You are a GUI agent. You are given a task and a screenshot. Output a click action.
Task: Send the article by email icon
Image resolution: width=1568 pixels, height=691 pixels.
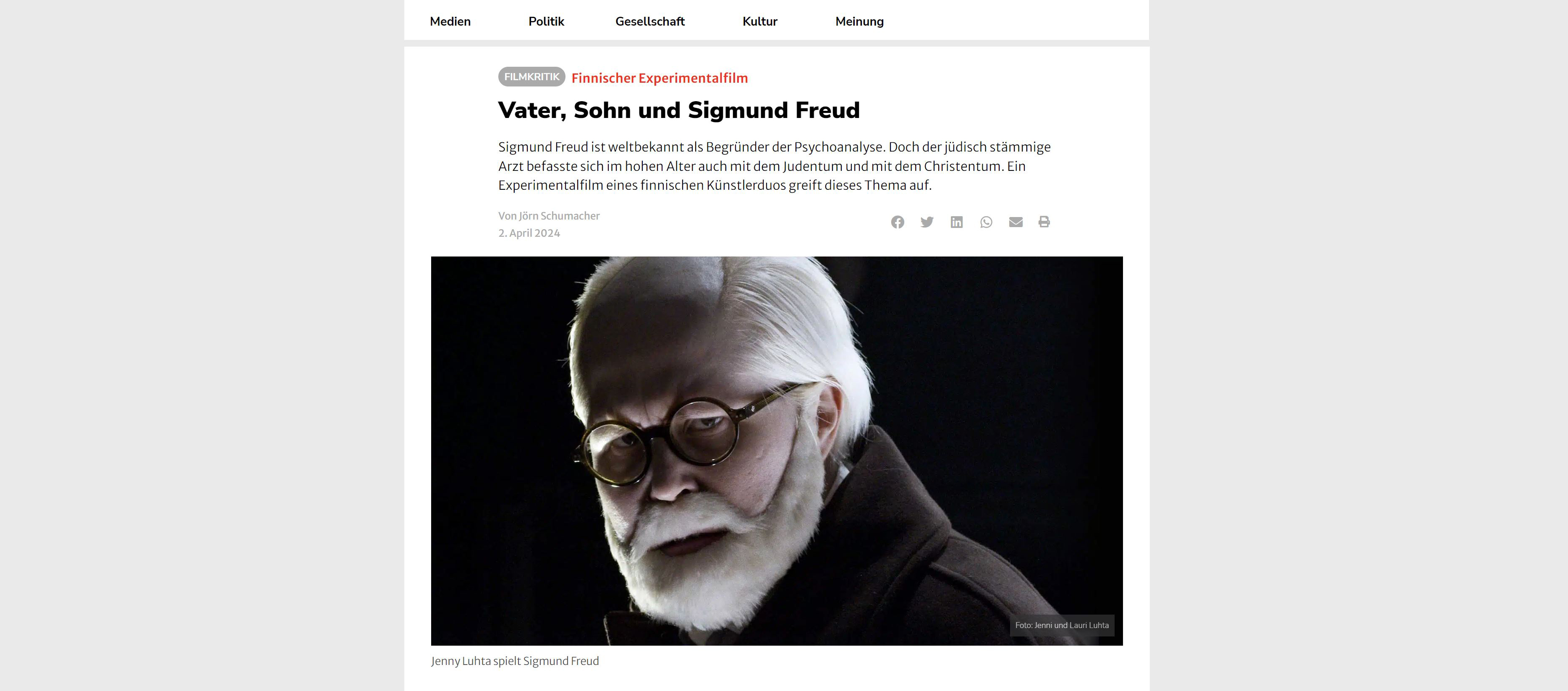tap(1015, 222)
